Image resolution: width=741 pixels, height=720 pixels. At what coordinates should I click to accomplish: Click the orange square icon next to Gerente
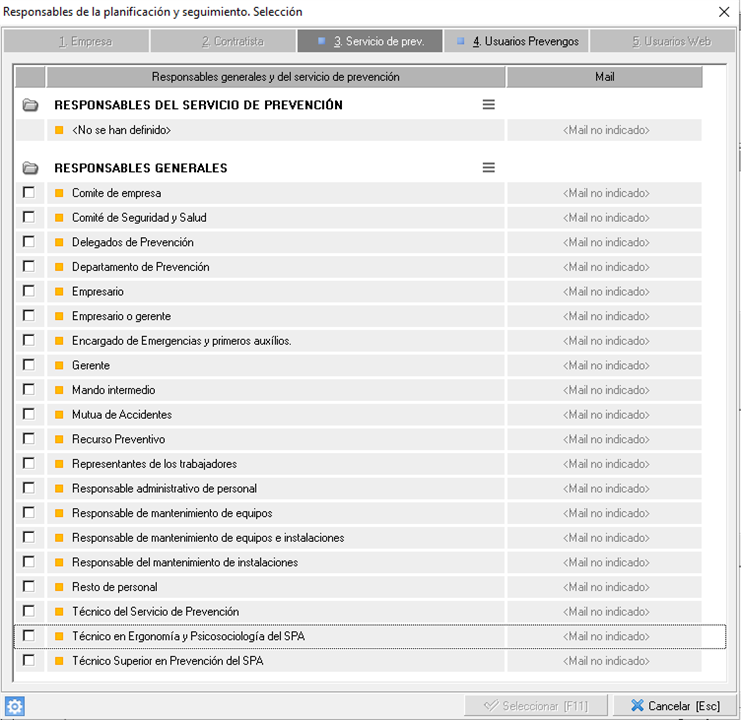tap(59, 366)
